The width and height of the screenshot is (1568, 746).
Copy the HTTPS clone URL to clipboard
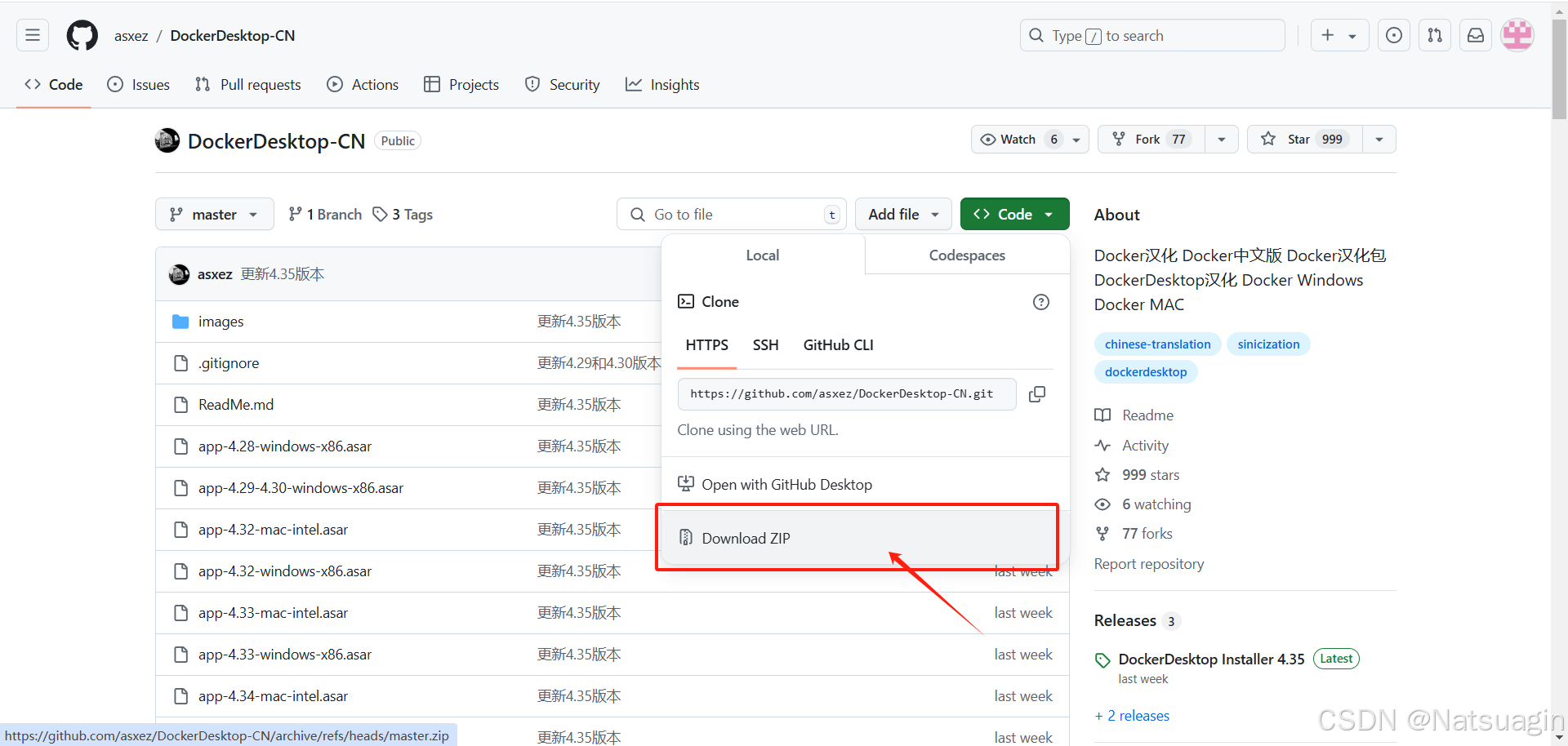(x=1036, y=394)
